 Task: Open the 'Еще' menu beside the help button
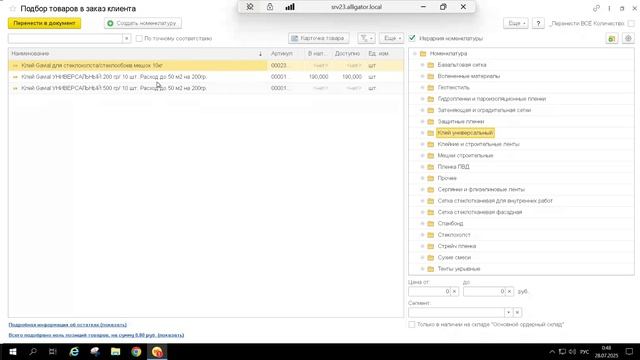click(516, 24)
